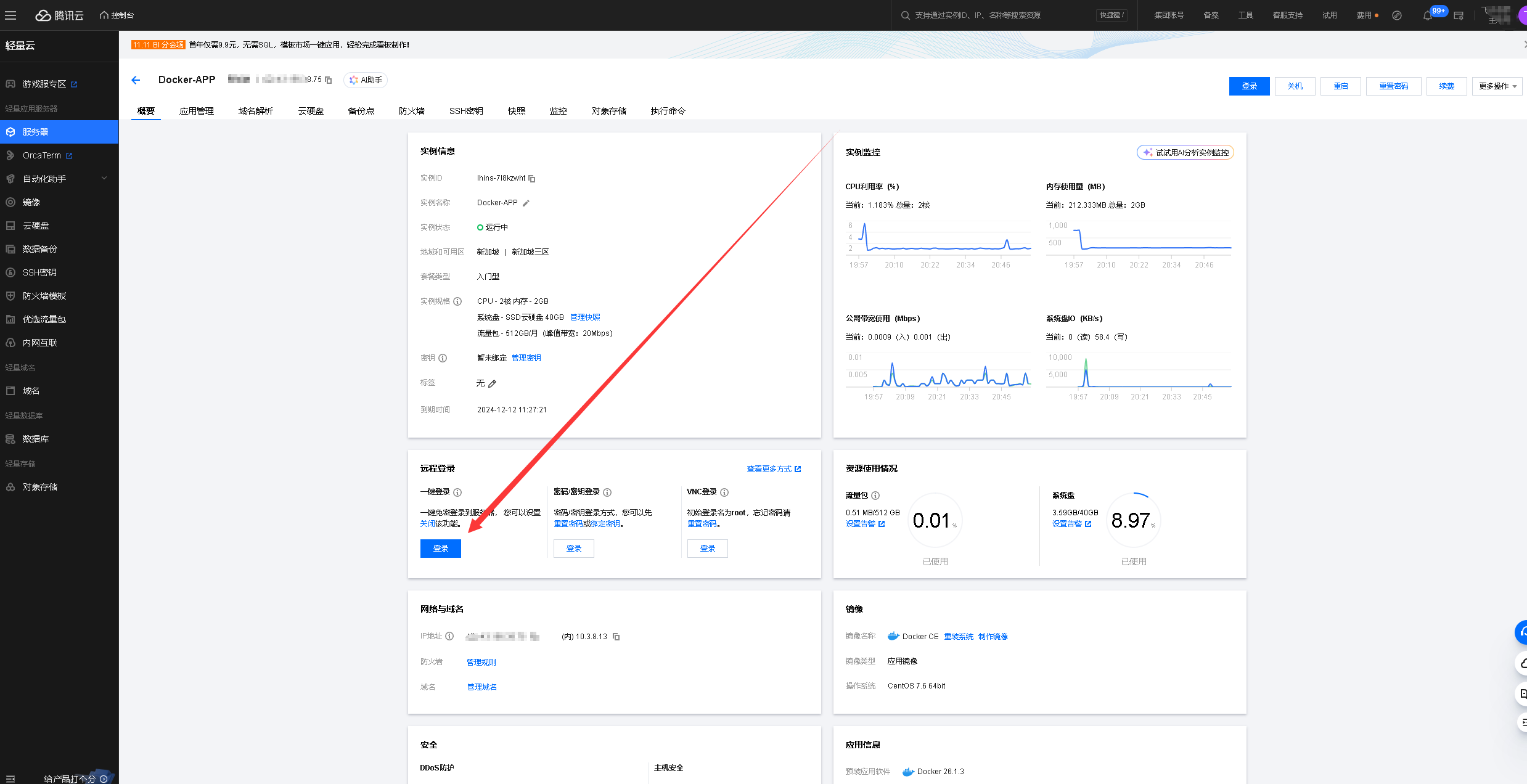
Task: Open the hamburger menu at top left
Action: (10, 15)
